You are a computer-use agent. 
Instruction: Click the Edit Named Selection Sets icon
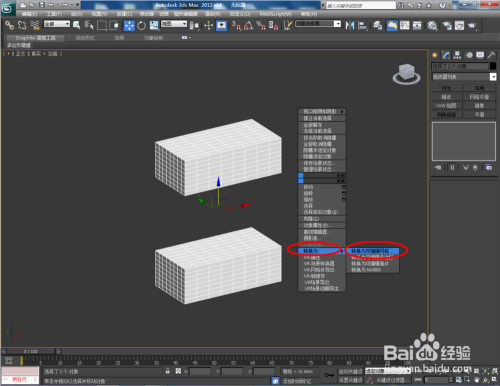(x=288, y=25)
